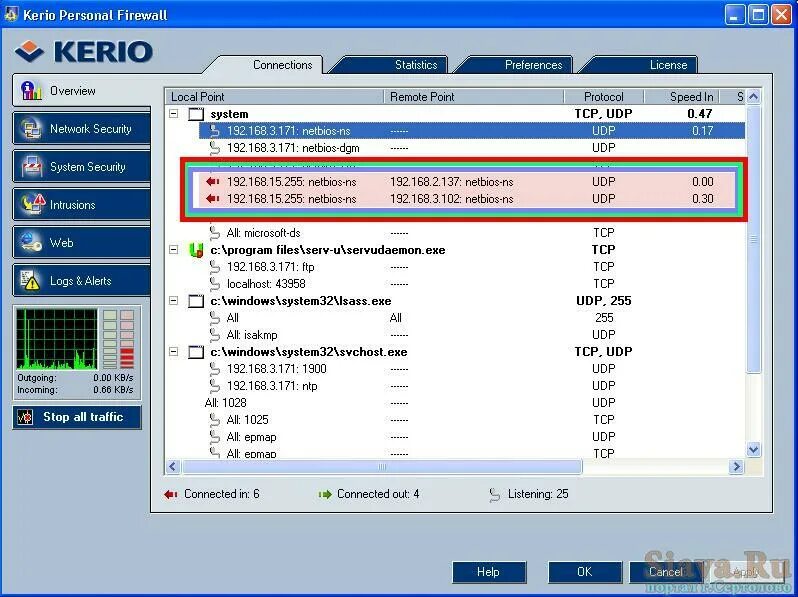Click the OK button

[x=585, y=572]
